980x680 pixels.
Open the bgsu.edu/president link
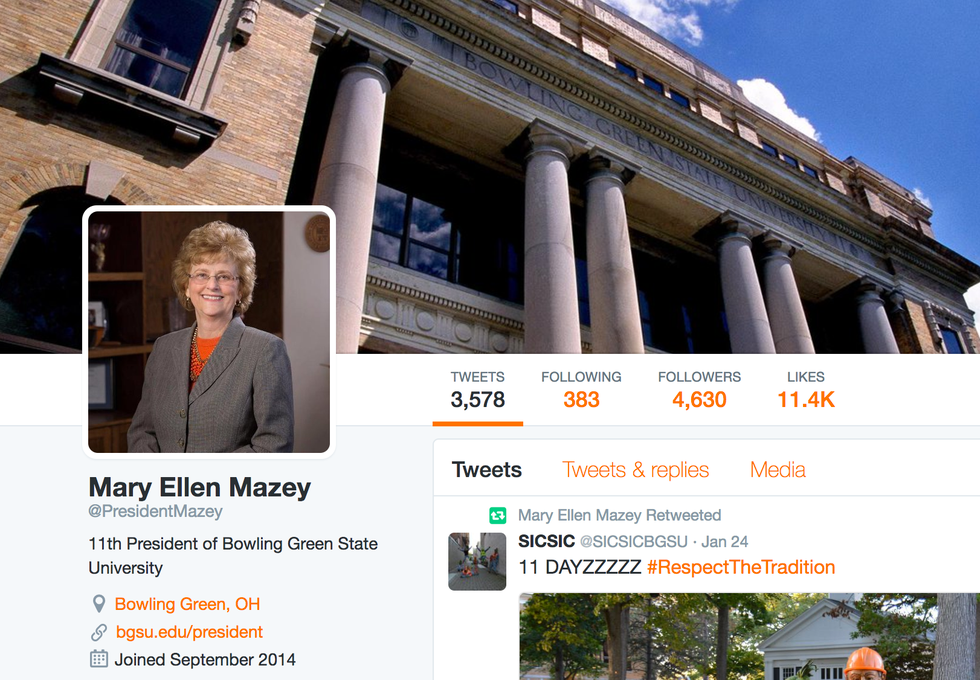(189, 632)
